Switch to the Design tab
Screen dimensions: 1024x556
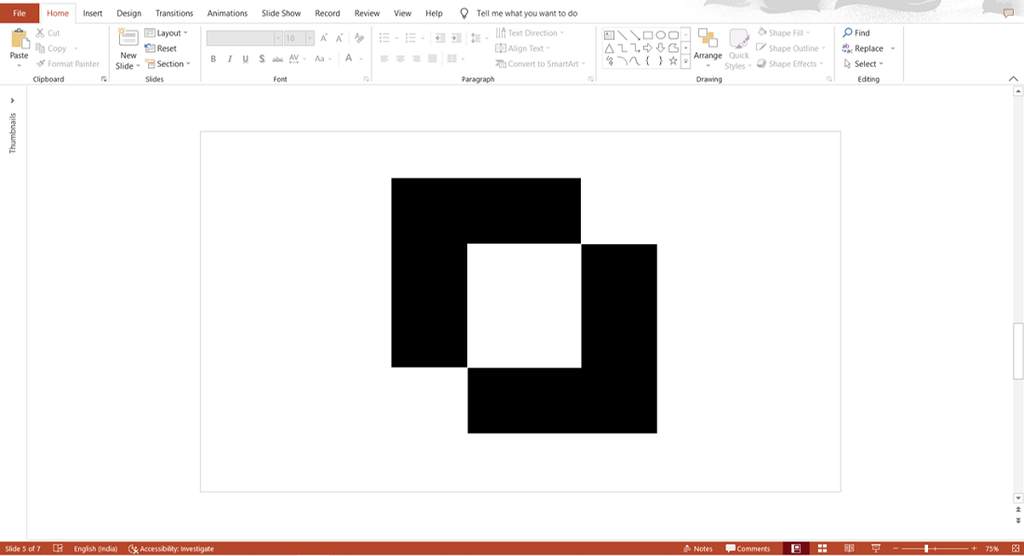(129, 13)
